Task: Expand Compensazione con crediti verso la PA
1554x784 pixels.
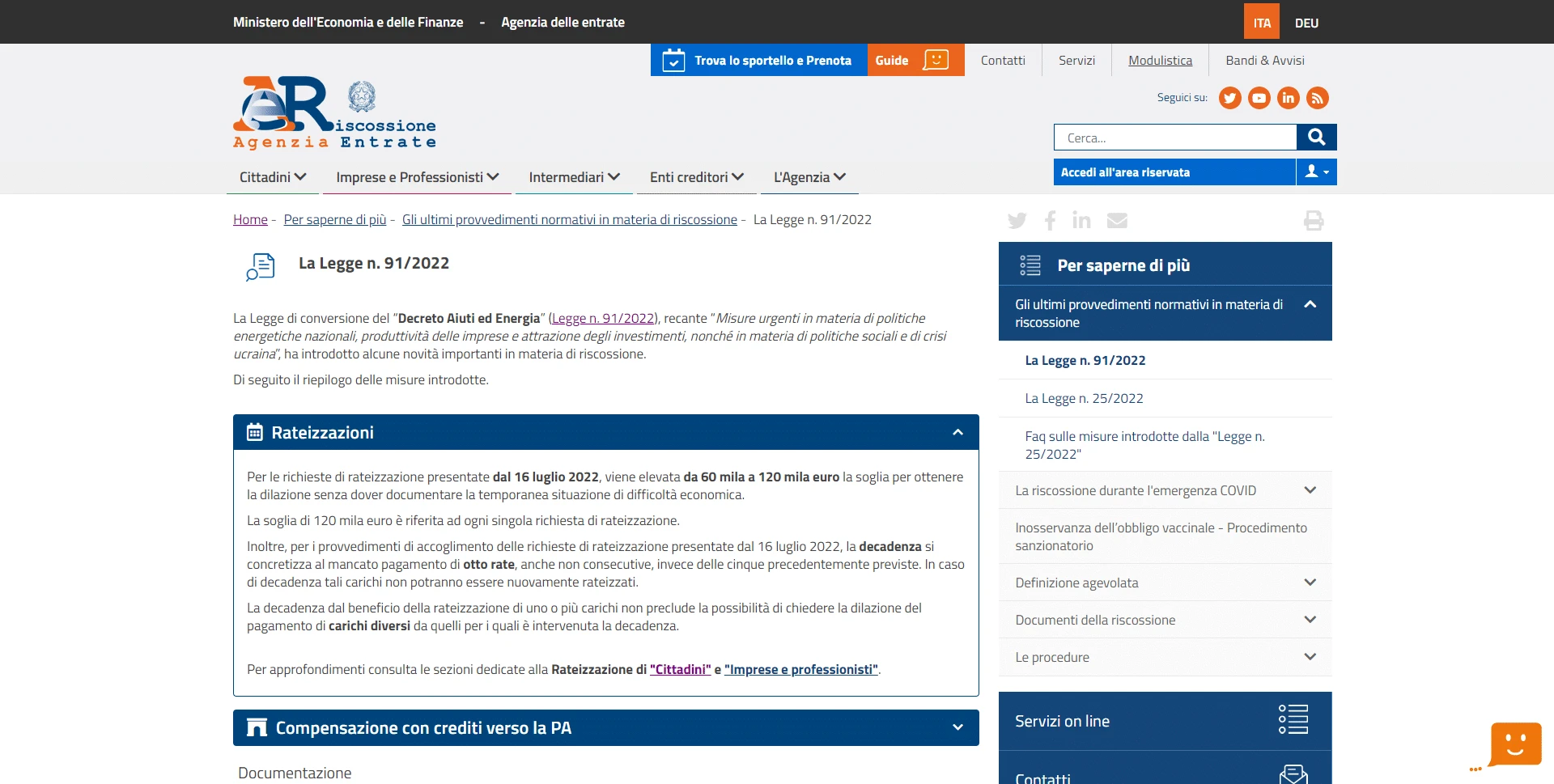Action: [x=957, y=728]
